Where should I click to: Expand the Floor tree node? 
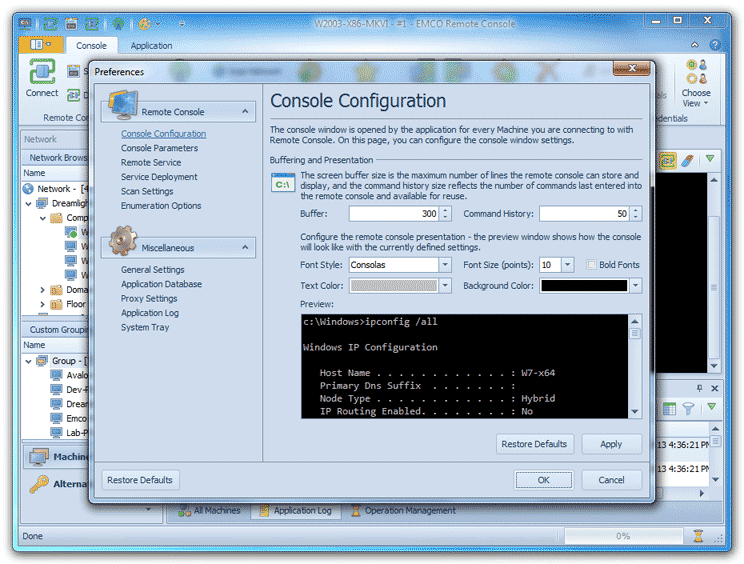tap(42, 304)
